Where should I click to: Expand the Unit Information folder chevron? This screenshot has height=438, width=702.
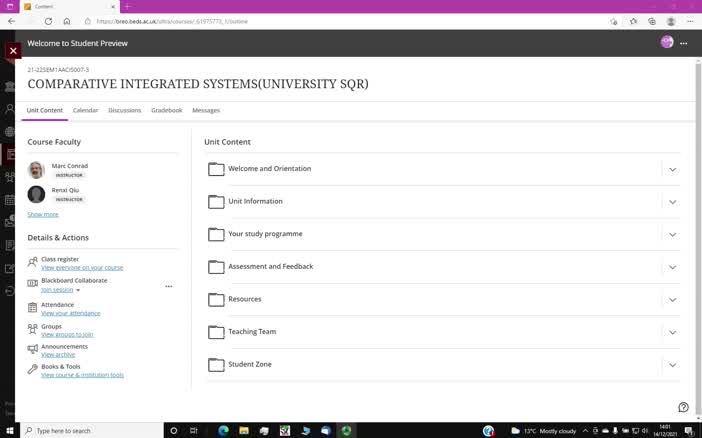coord(672,202)
